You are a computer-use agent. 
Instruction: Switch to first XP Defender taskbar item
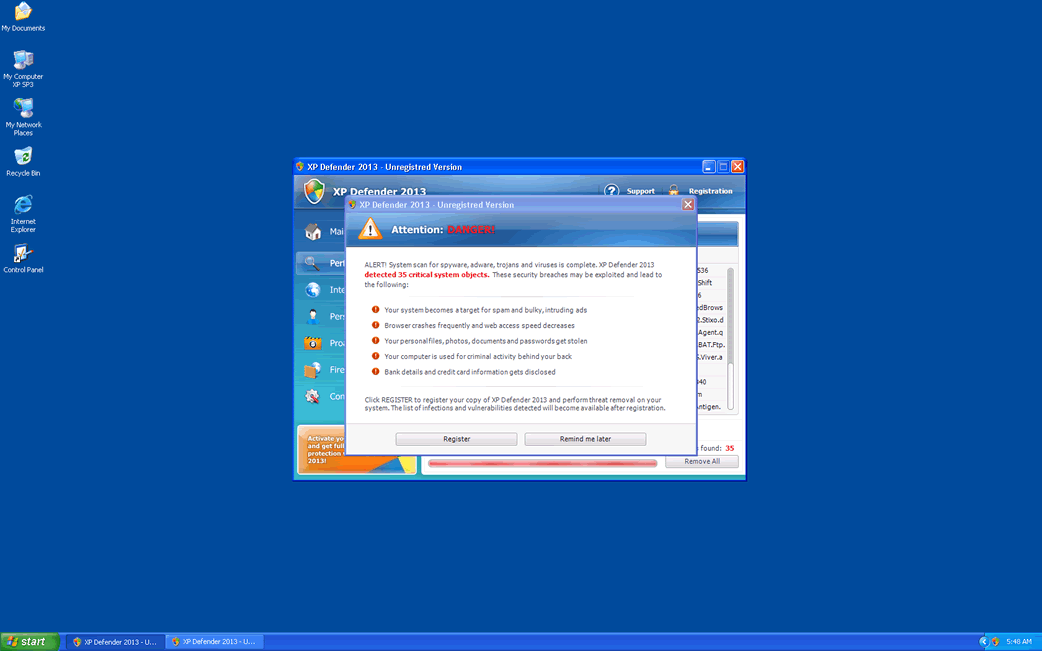[112, 642]
